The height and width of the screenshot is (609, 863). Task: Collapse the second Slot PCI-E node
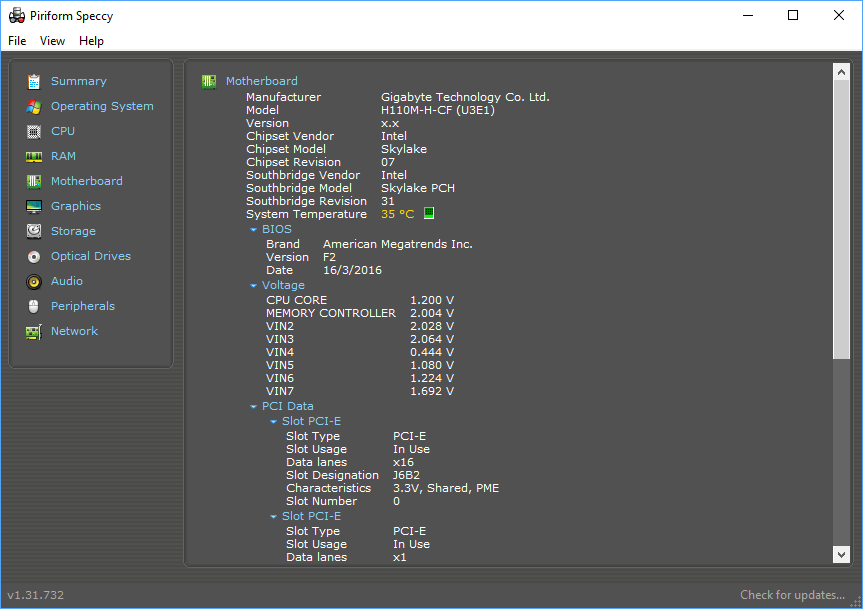(273, 517)
